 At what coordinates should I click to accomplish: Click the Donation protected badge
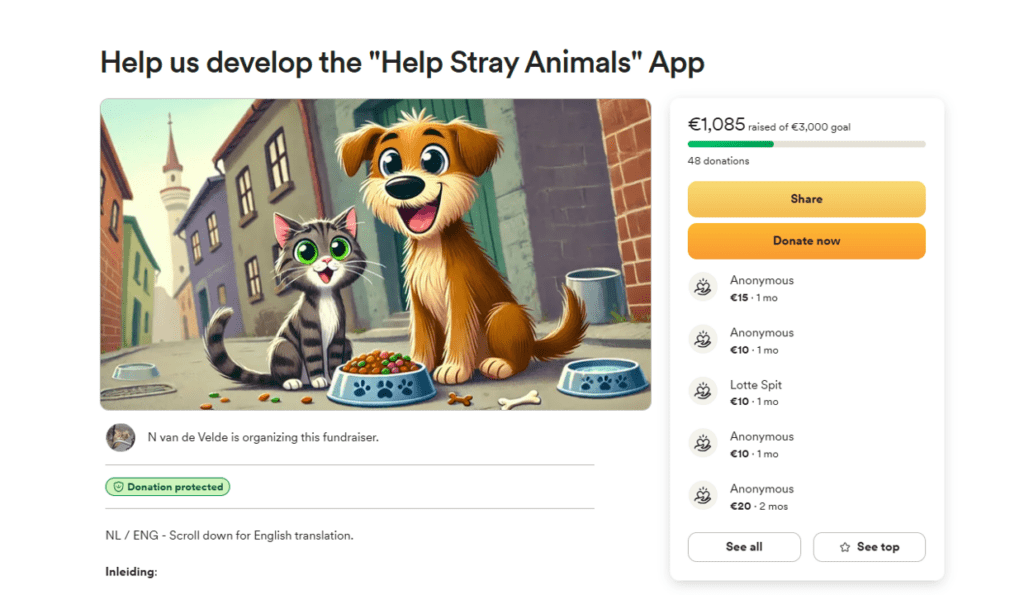coord(168,487)
